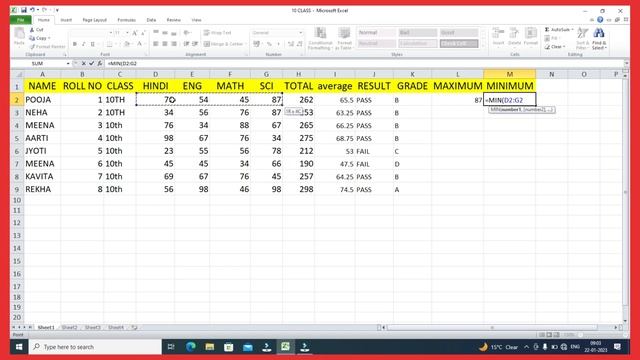The height and width of the screenshot is (360, 640).
Task: Switch to the Data tab
Action: click(151, 20)
